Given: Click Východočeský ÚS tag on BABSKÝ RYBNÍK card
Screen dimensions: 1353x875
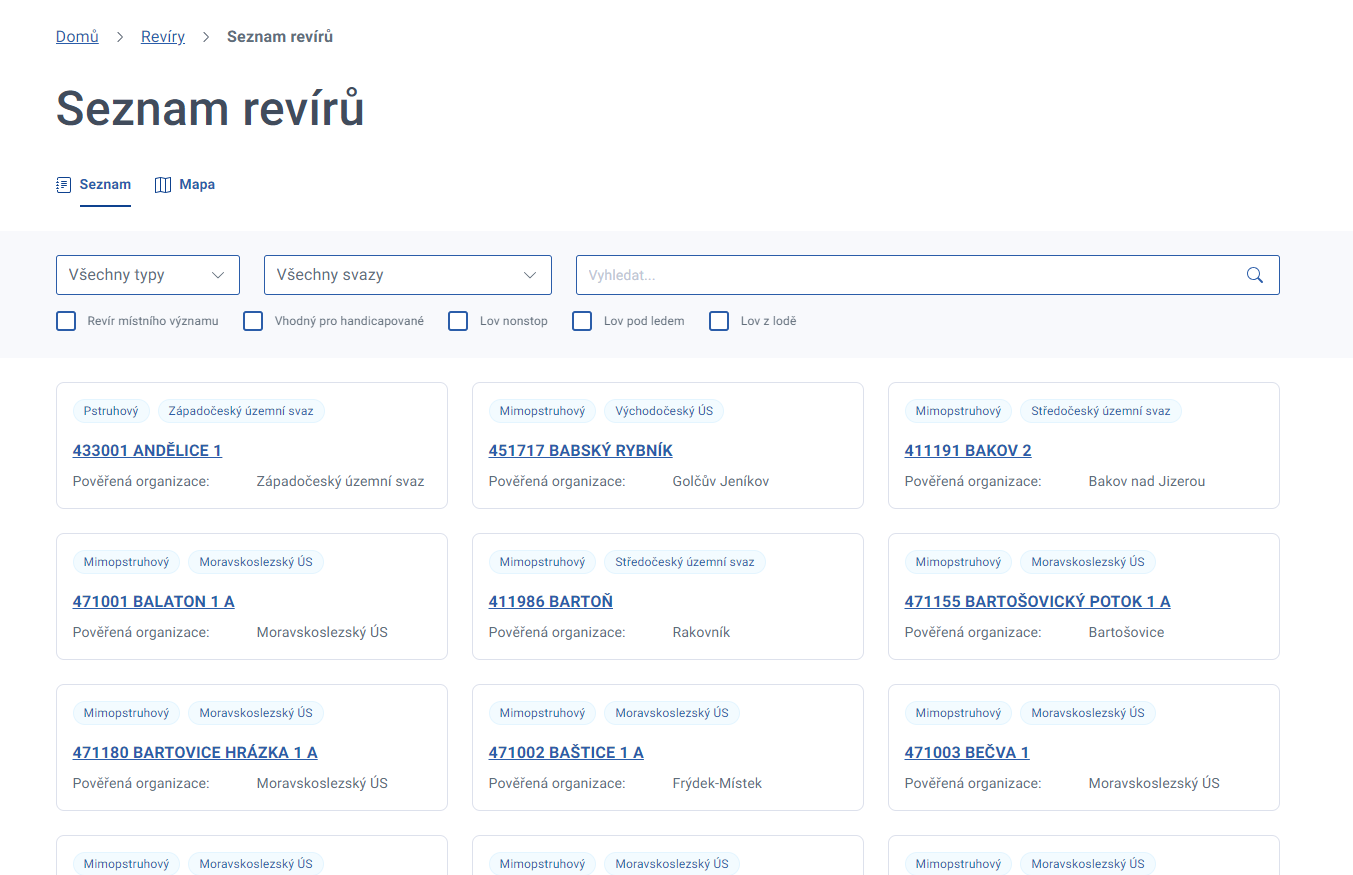Looking at the screenshot, I should coord(664,411).
